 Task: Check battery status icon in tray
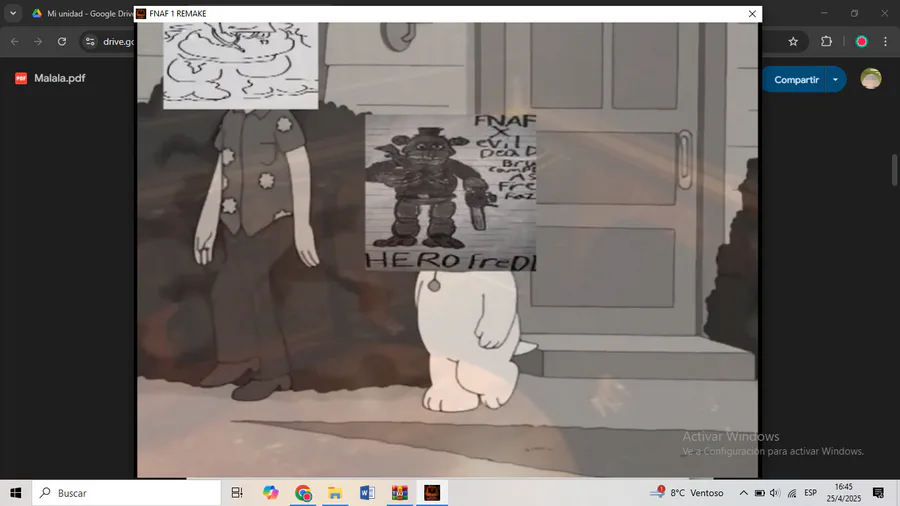(759, 493)
